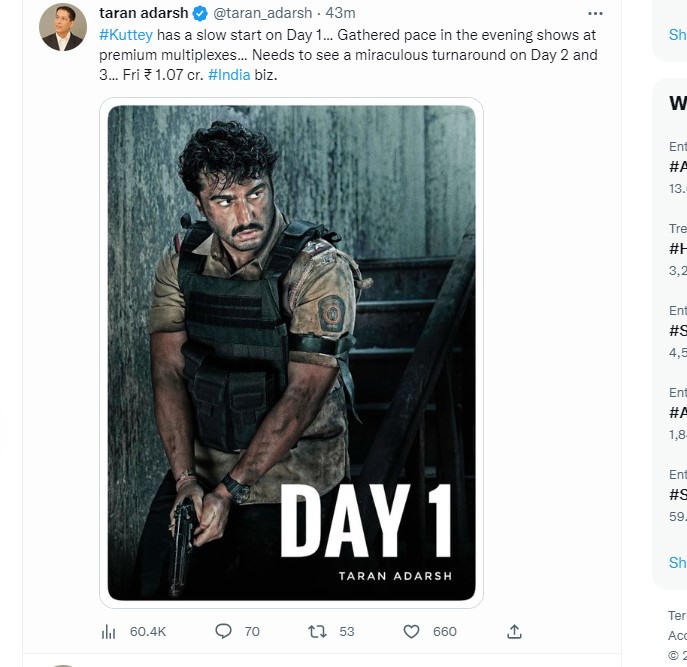Open the #S trend with 4,5 count

point(677,330)
